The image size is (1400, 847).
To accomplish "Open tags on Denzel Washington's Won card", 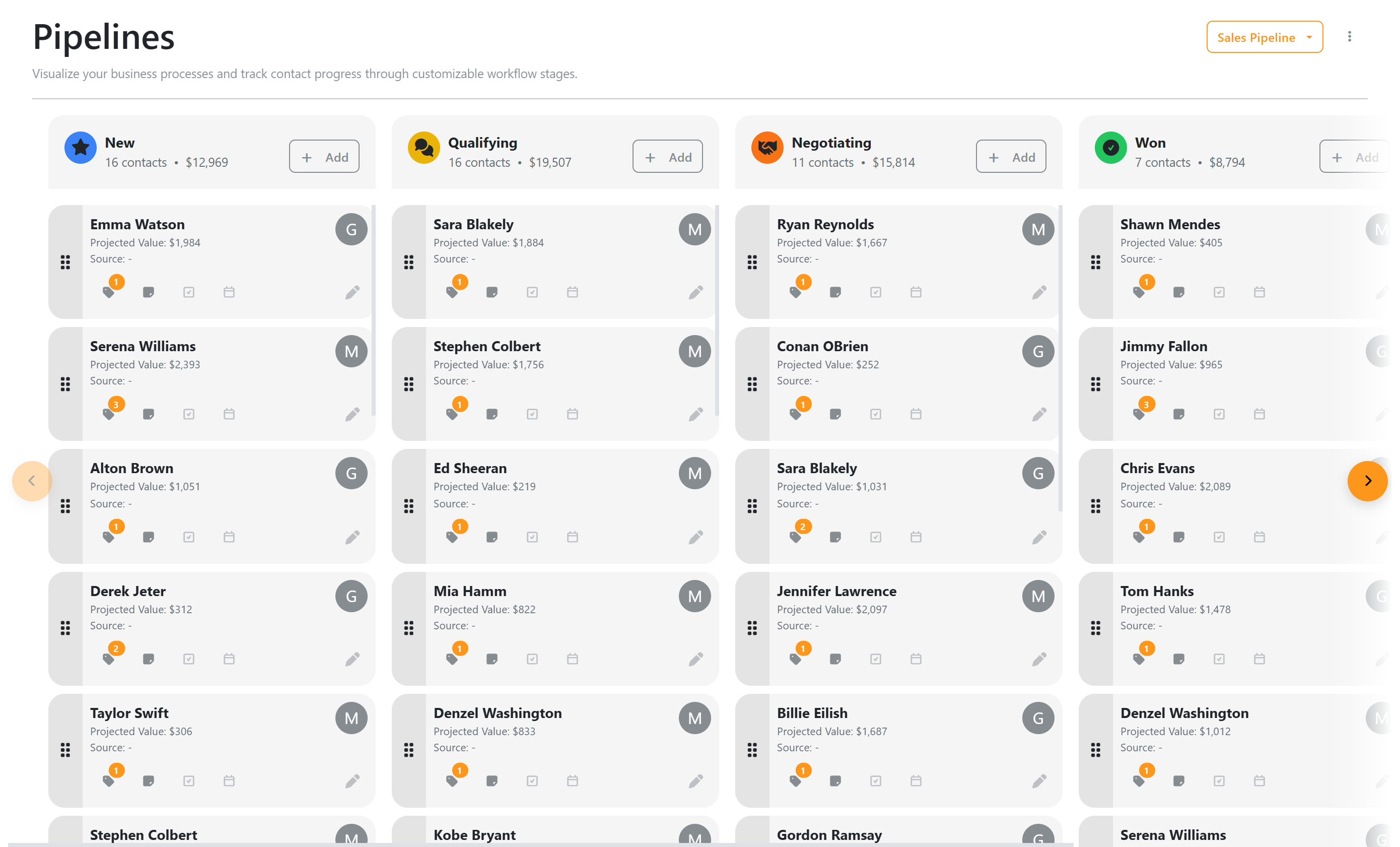I will click(x=1139, y=780).
